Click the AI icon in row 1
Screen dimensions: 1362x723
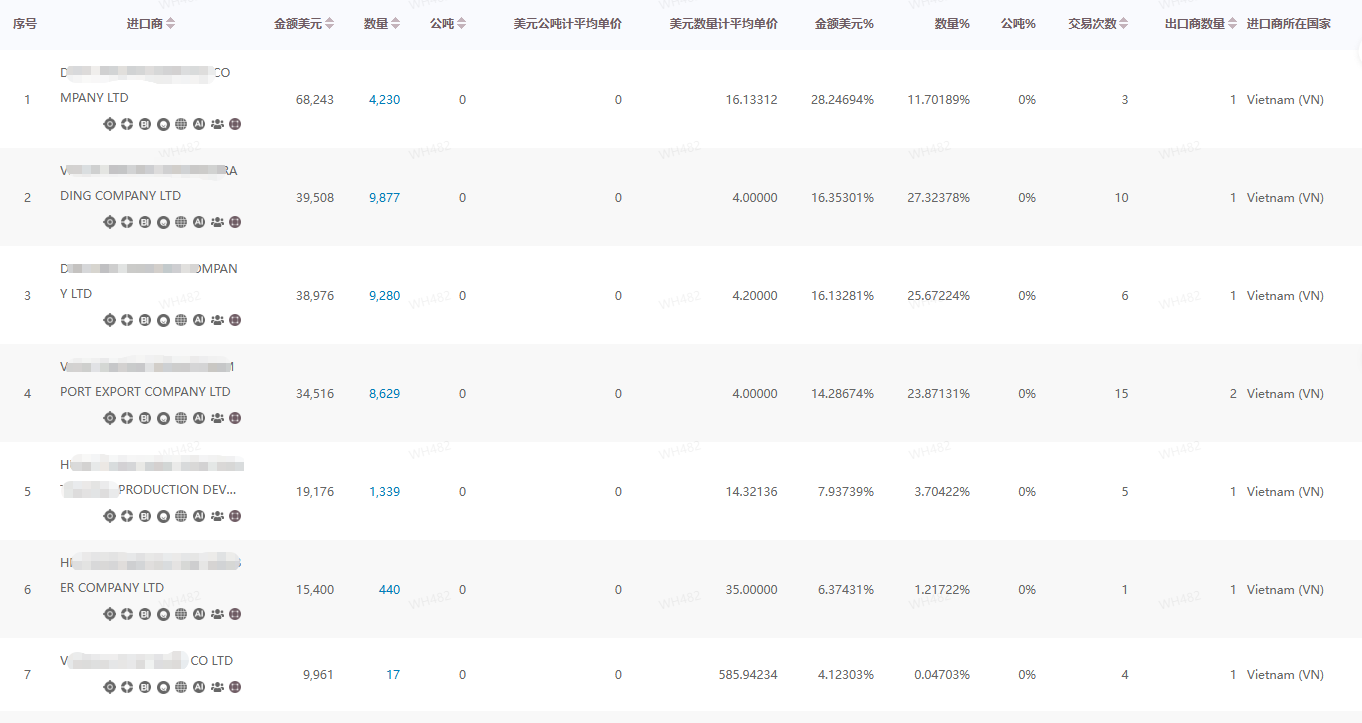pos(199,124)
